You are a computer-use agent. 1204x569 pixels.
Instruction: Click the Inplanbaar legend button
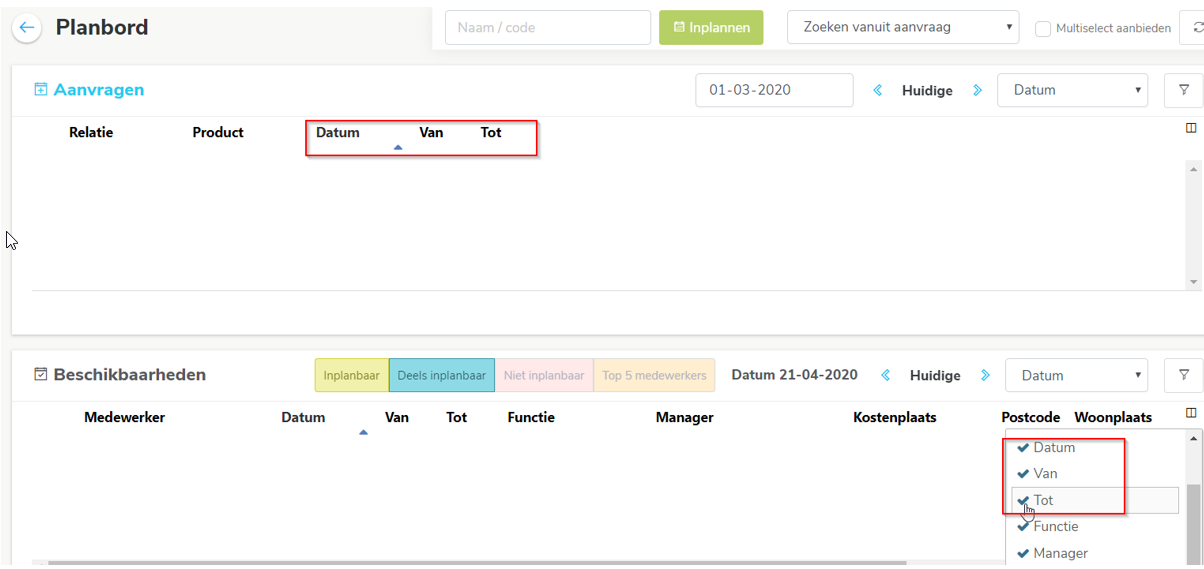[352, 375]
